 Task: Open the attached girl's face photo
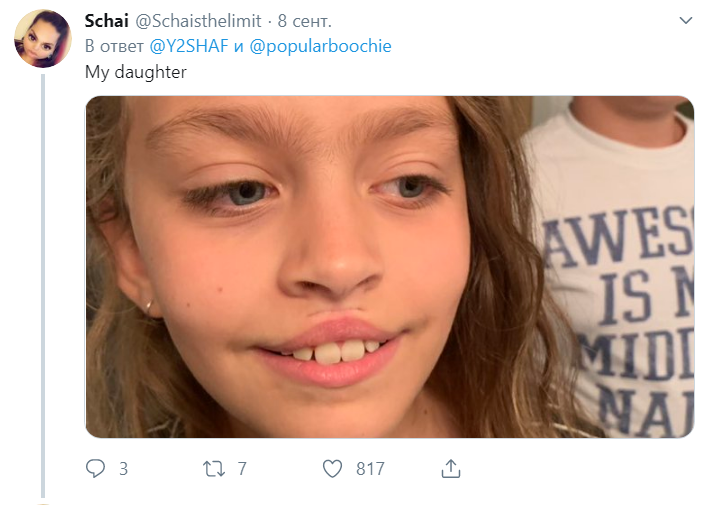[x=390, y=267]
